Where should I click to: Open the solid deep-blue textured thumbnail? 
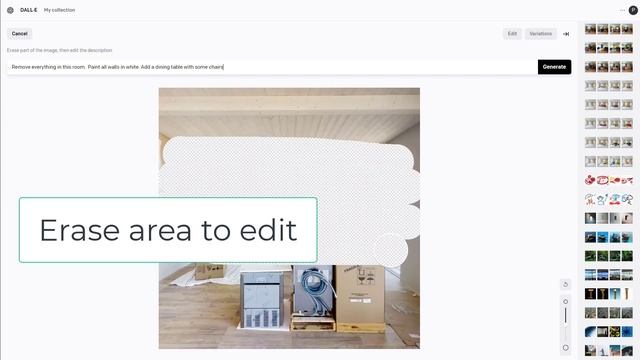coord(627,331)
